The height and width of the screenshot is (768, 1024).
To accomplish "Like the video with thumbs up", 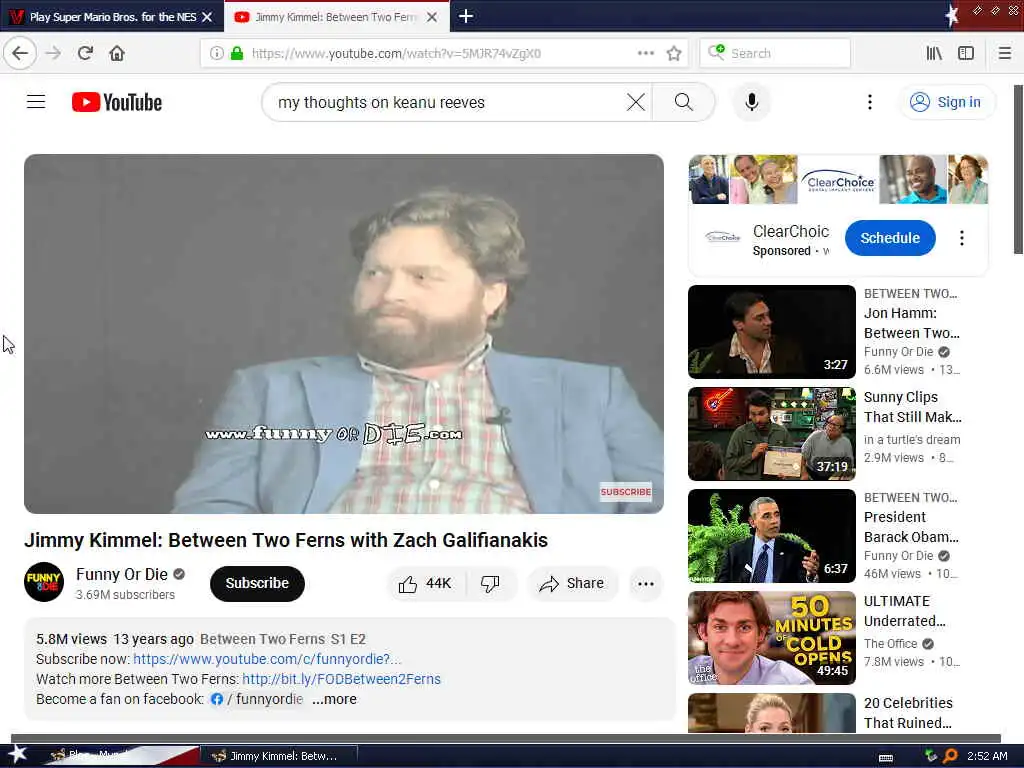I will click(x=425, y=583).
